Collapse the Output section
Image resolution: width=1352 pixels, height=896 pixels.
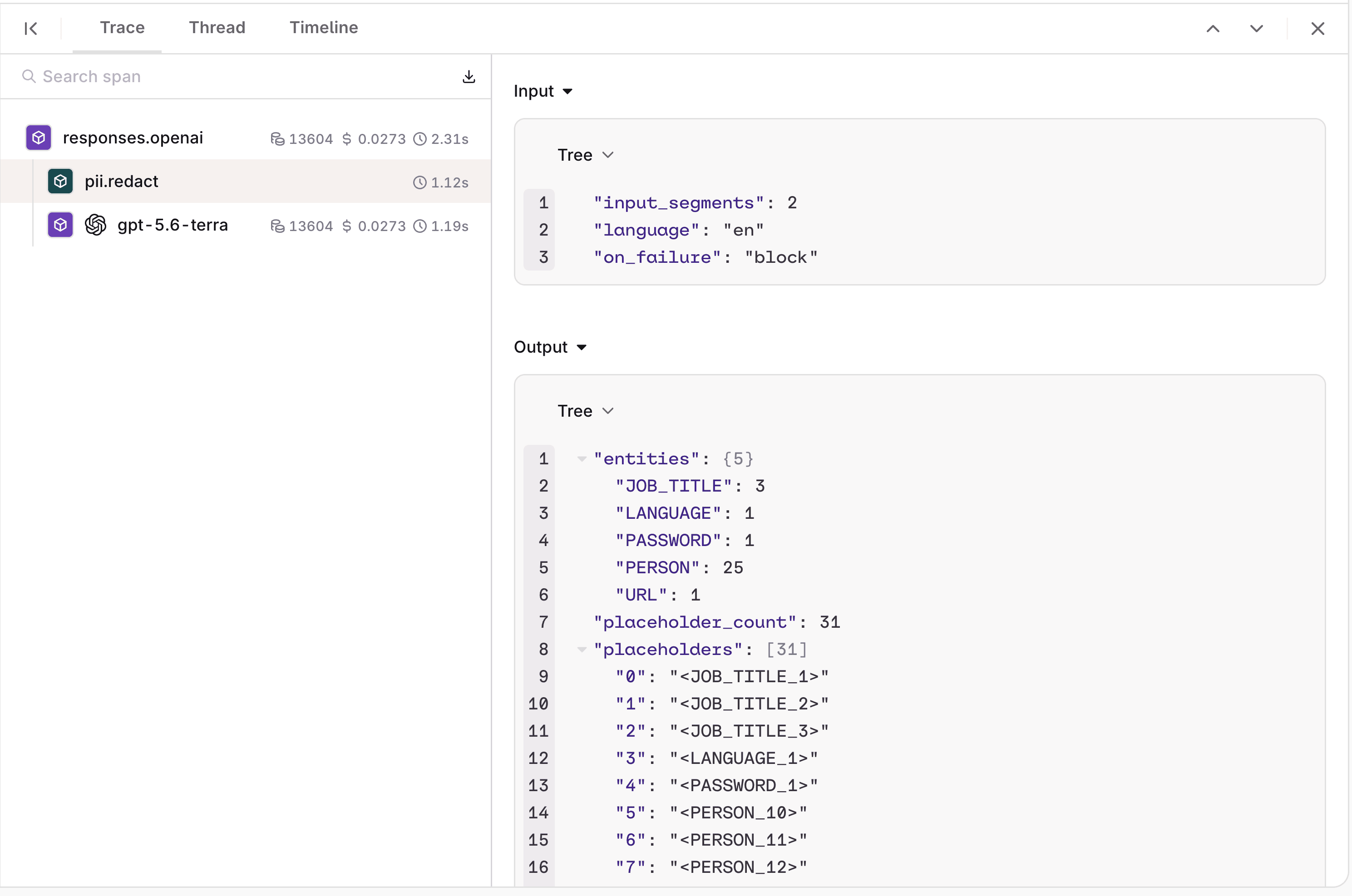point(550,347)
